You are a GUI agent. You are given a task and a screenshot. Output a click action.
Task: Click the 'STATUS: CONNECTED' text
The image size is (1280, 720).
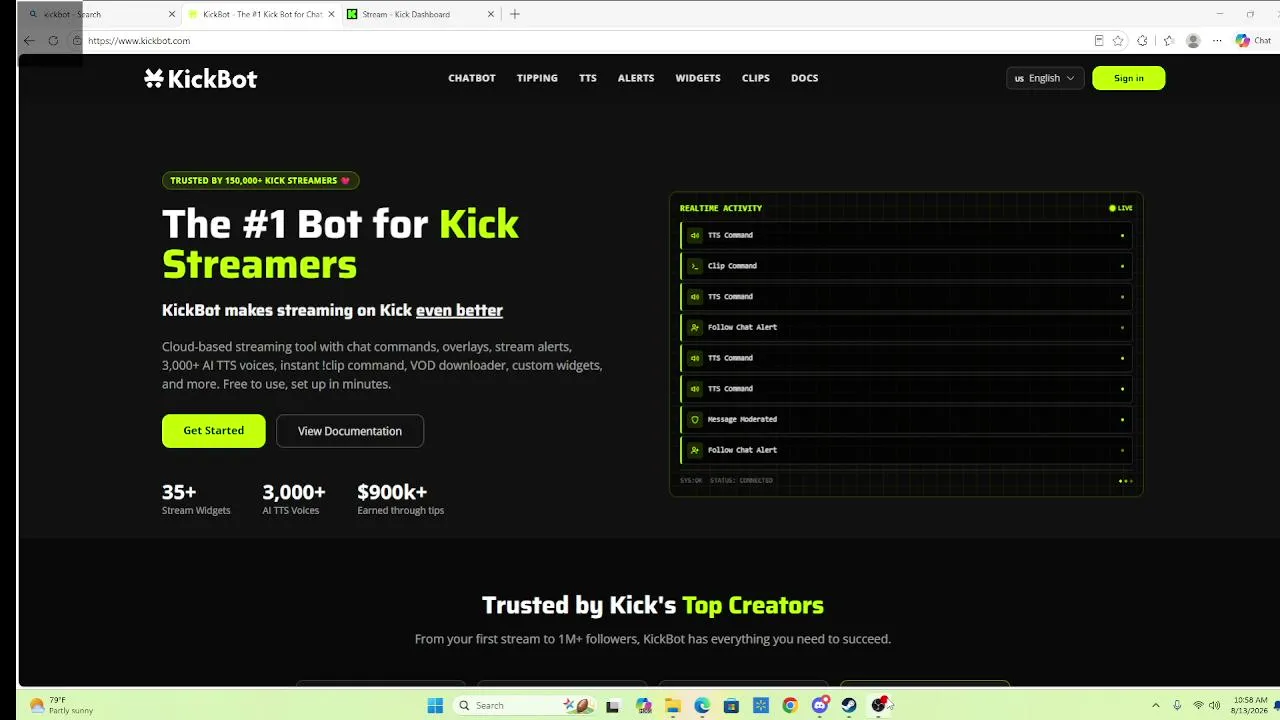pos(741,480)
